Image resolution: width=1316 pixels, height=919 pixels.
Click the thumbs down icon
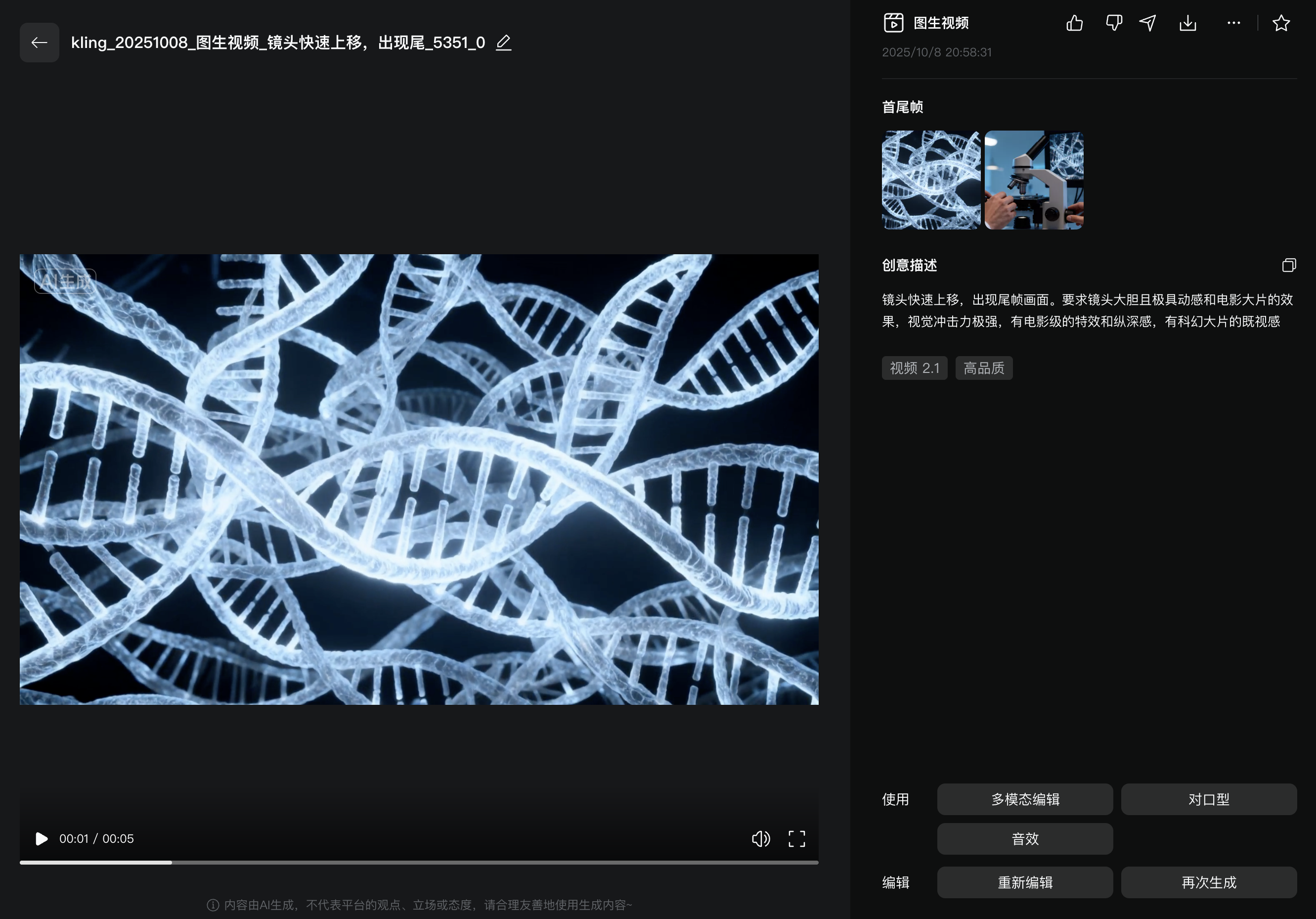1113,23
